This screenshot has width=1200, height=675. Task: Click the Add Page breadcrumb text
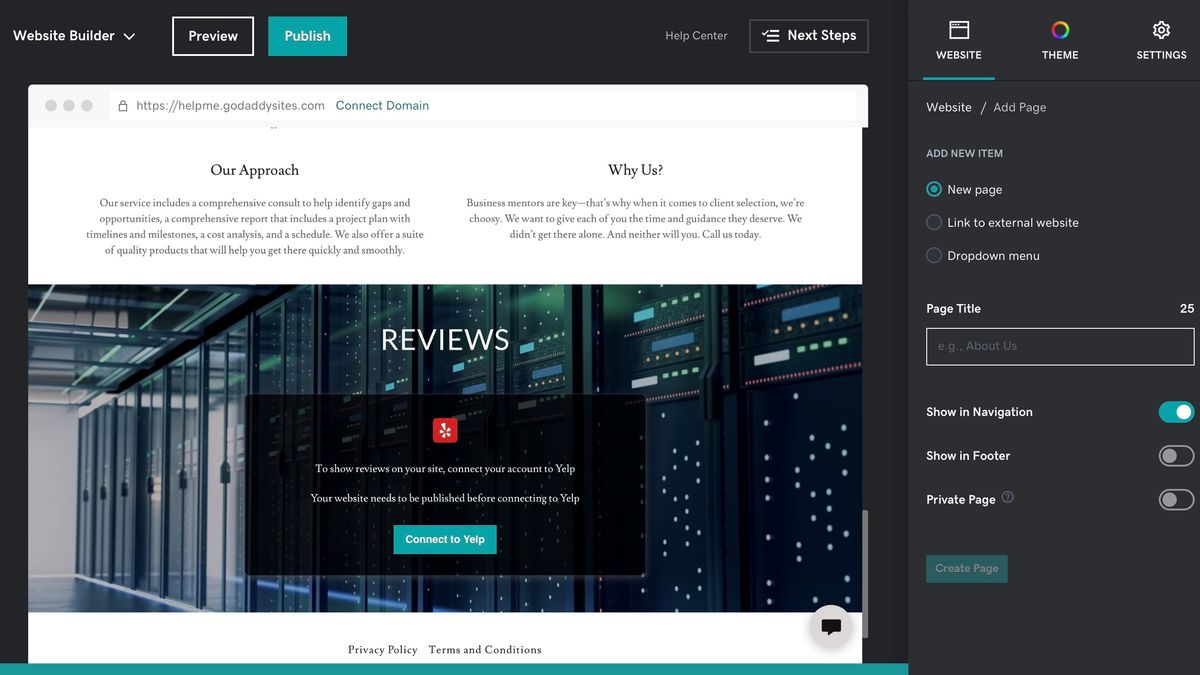click(x=1020, y=107)
